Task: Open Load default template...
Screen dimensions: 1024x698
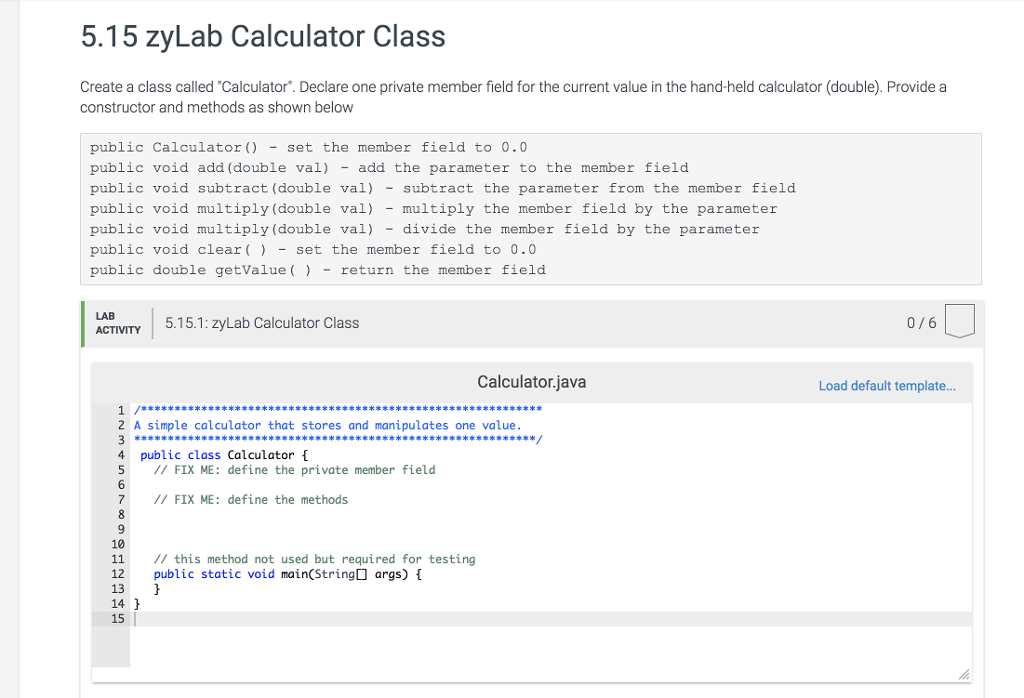Action: click(886, 385)
